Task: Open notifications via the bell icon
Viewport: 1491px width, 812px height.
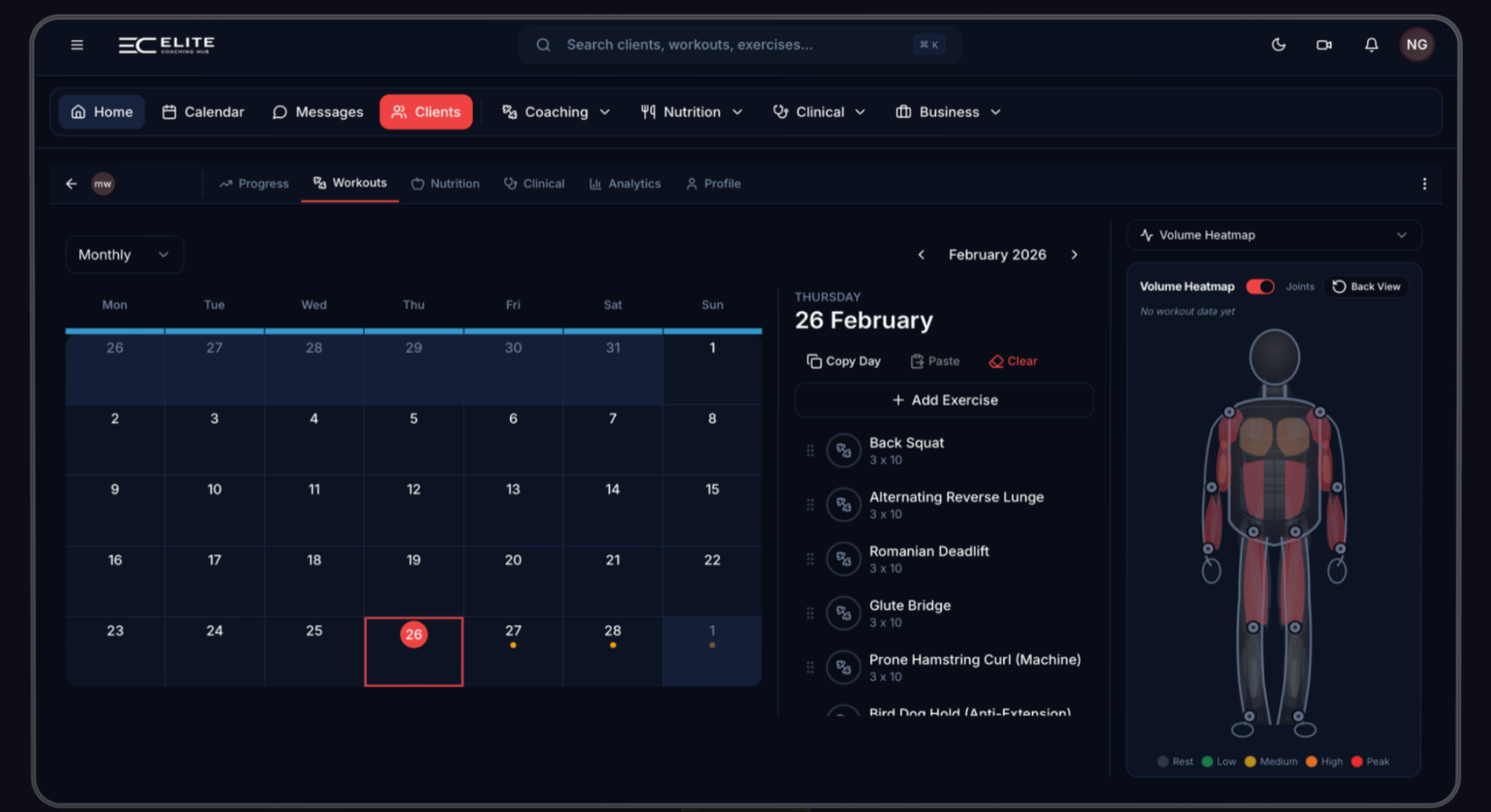Action: pos(1371,44)
